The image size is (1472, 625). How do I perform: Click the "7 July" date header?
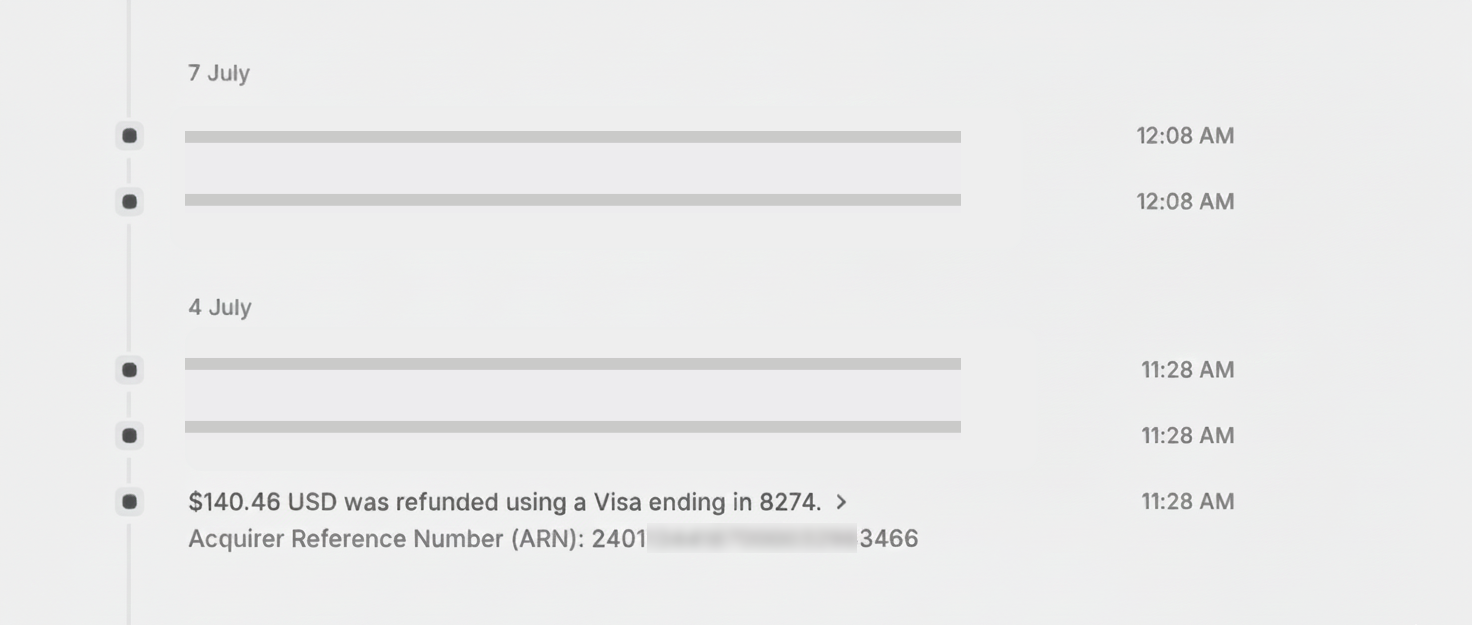[219, 73]
